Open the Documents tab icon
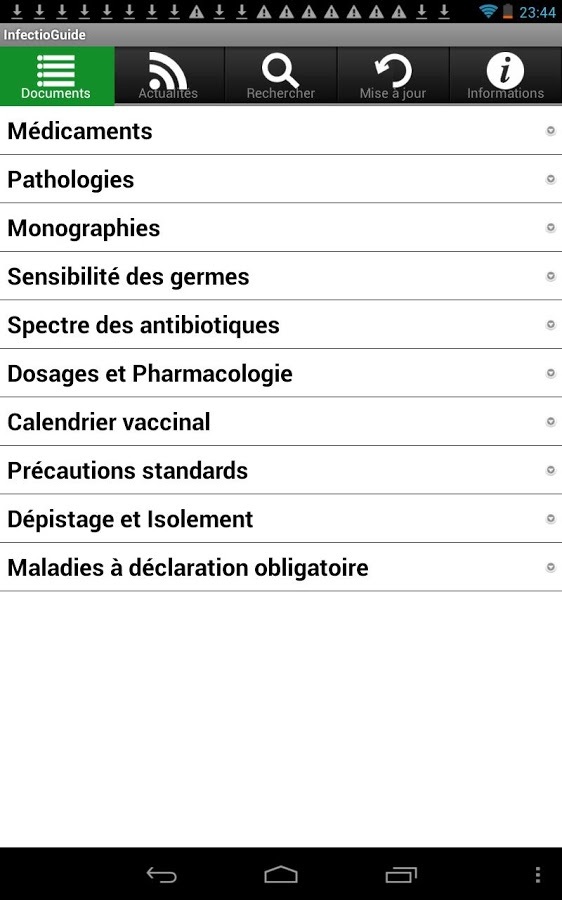The image size is (562, 900). 56,71
